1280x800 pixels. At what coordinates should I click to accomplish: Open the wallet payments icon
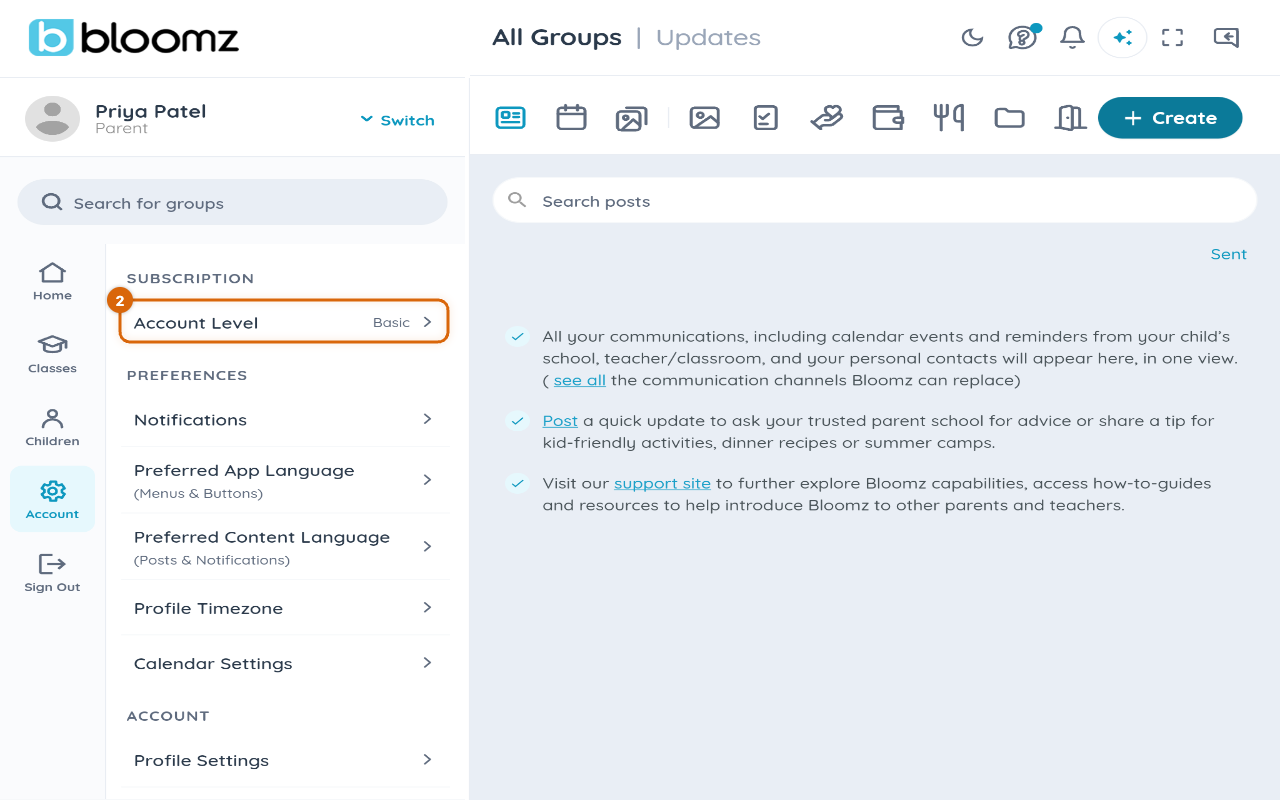(888, 118)
